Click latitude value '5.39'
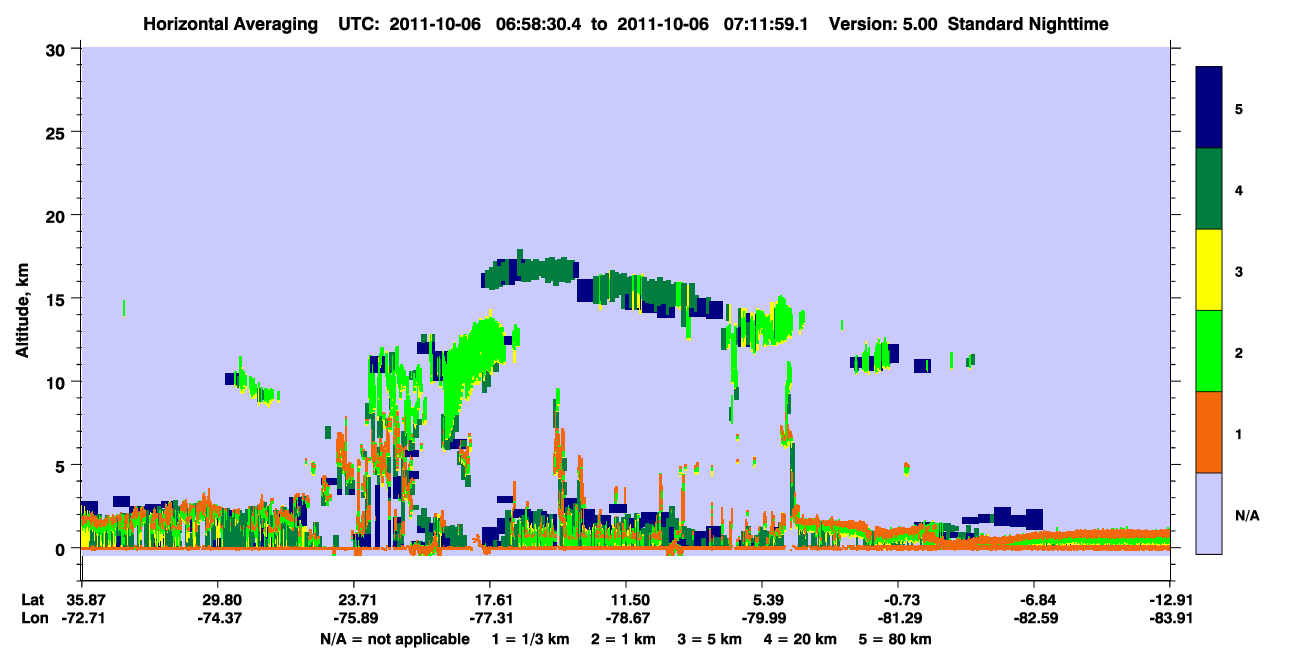This screenshot has width=1300, height=667. tap(762, 600)
